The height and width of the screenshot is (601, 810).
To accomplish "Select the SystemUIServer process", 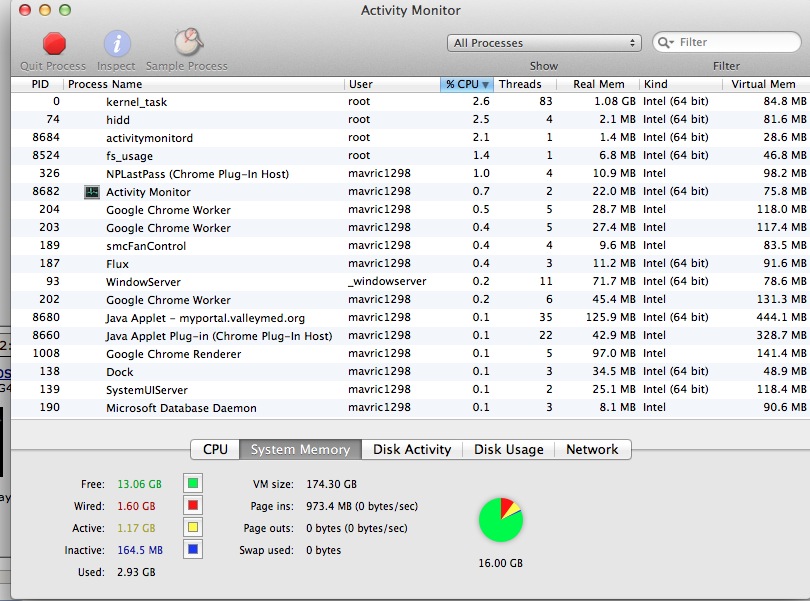I will [x=411, y=390].
